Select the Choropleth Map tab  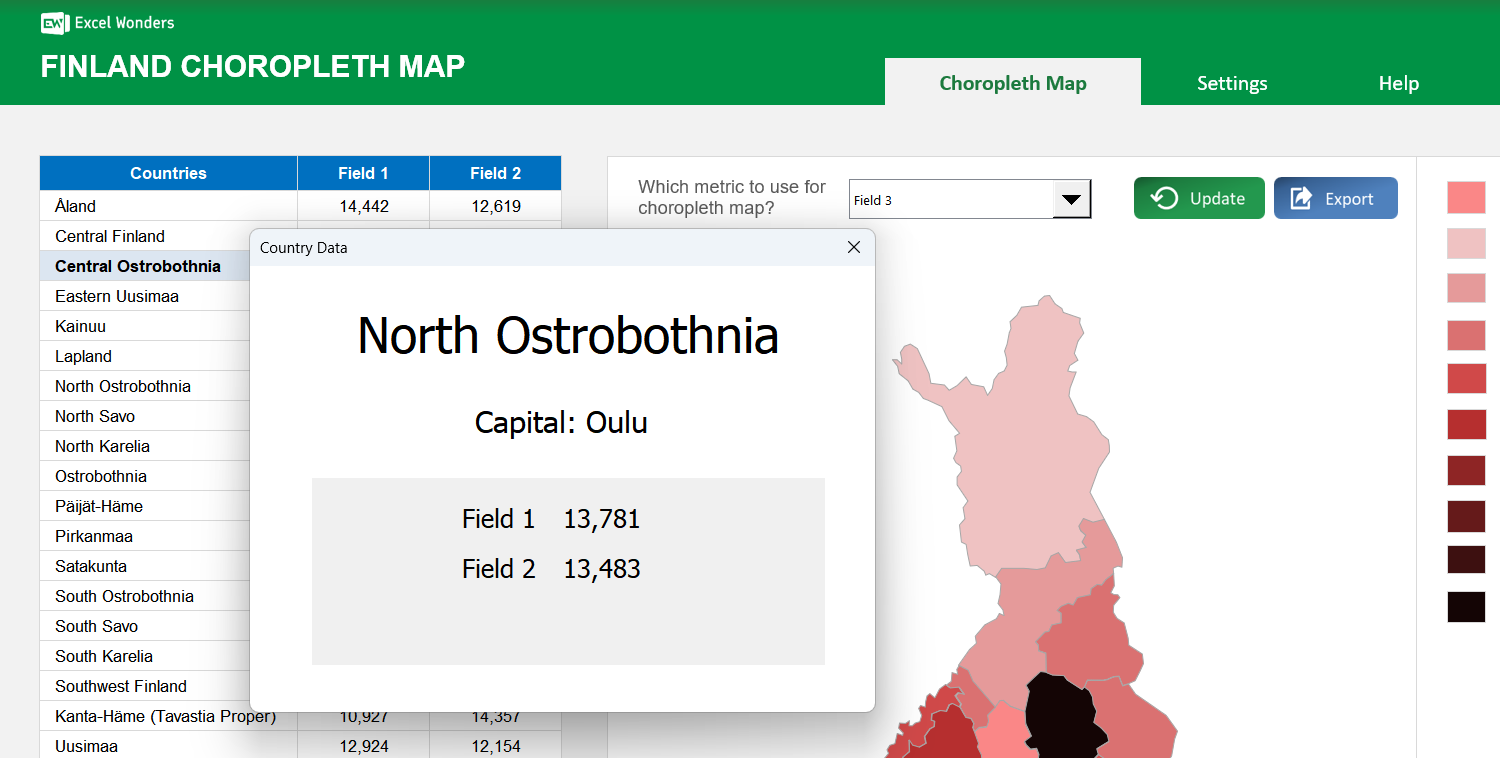click(x=1012, y=83)
